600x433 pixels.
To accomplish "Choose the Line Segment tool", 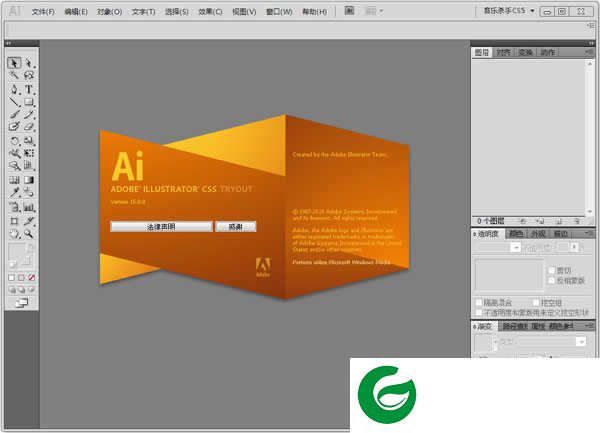I will point(14,102).
